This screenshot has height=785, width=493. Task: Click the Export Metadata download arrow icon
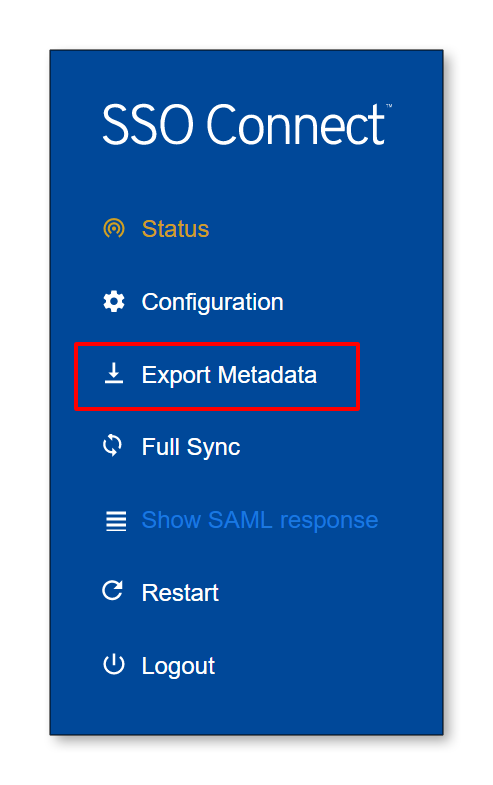coord(114,373)
